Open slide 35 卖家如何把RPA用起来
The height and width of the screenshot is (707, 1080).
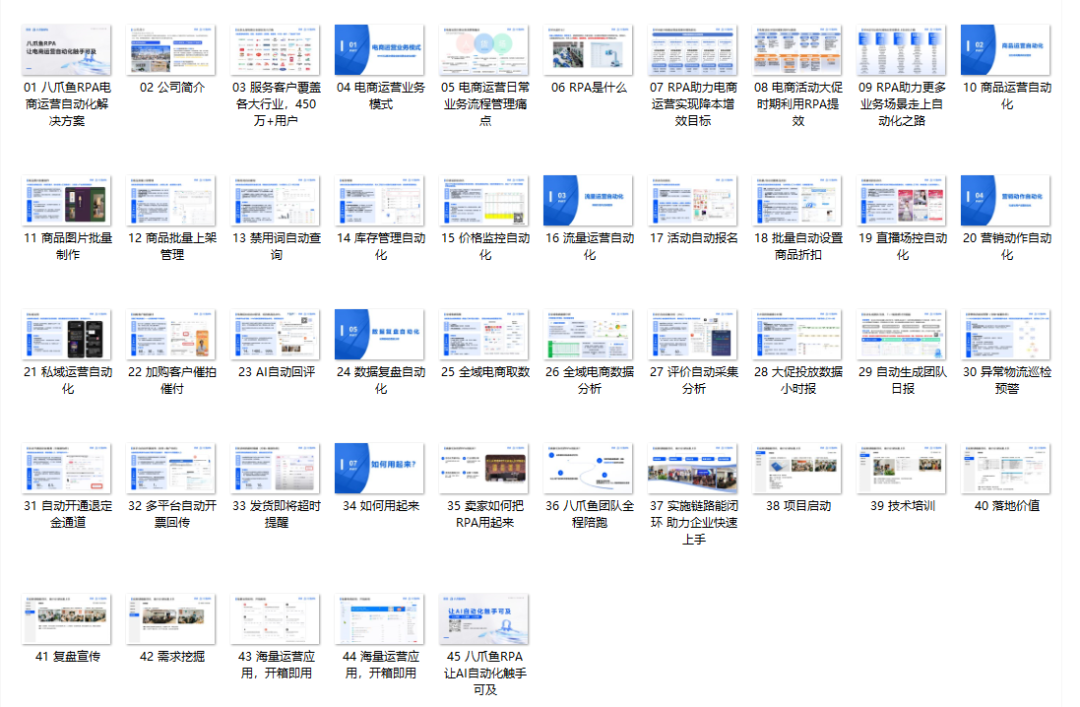coord(484,469)
